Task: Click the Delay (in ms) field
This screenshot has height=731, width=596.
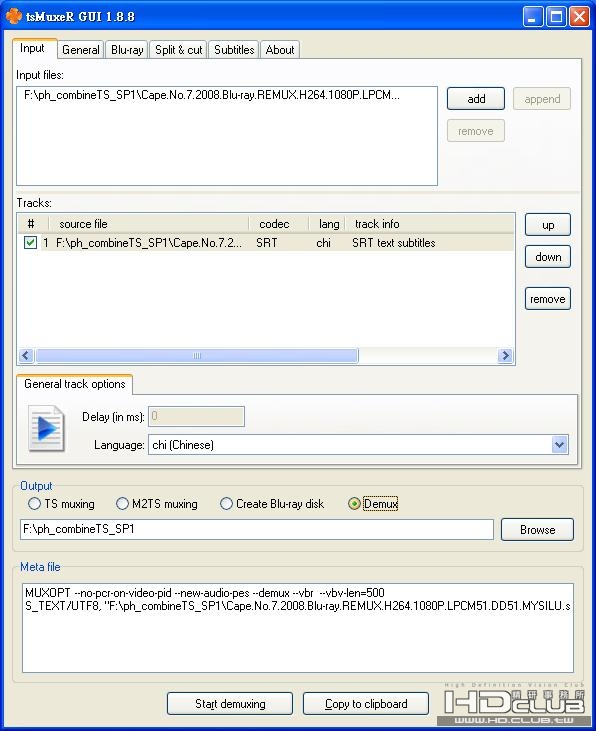Action: [196, 416]
